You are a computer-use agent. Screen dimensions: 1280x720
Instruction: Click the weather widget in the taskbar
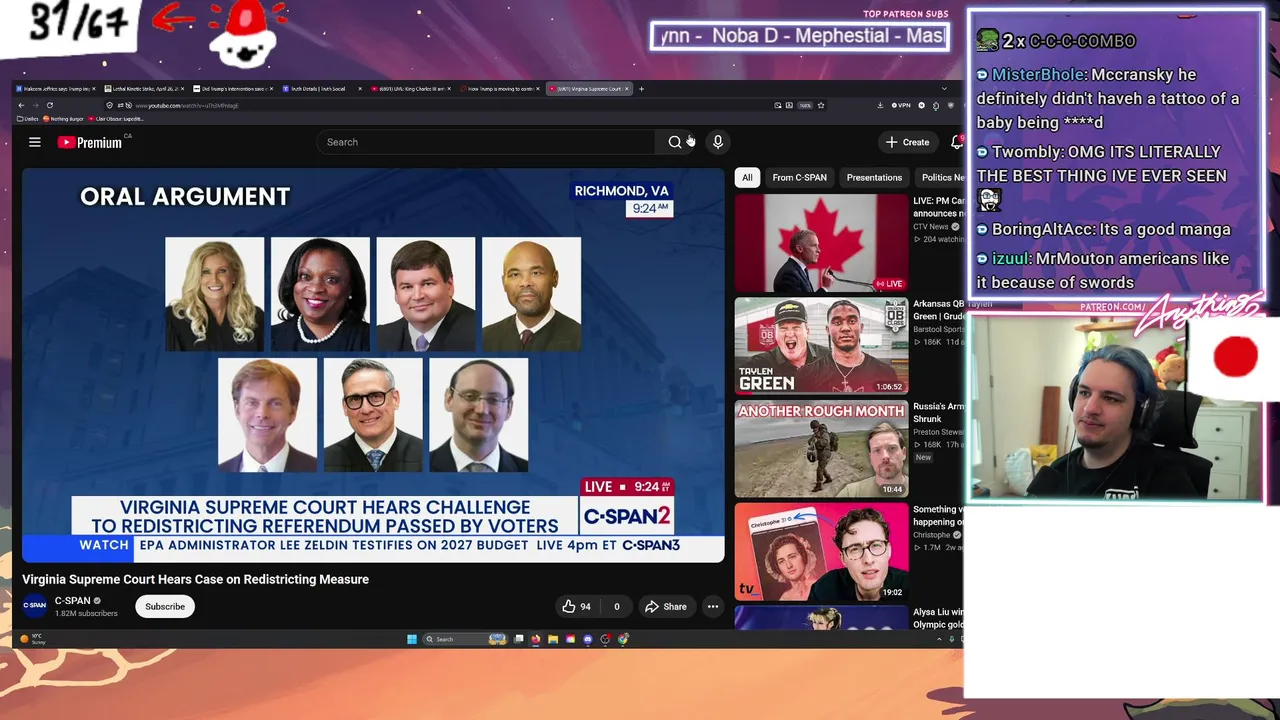pyautogui.click(x=32, y=639)
